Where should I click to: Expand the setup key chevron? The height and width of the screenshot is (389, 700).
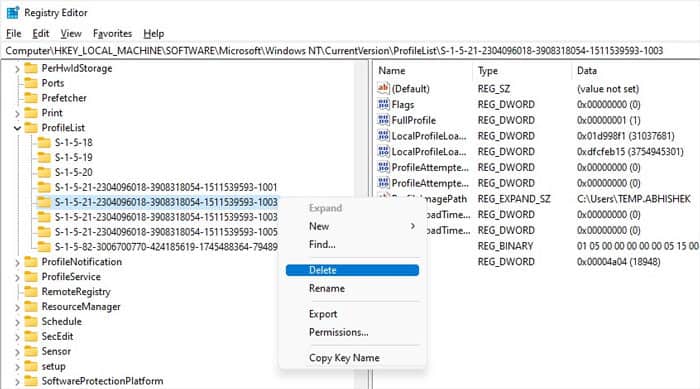(x=17, y=367)
